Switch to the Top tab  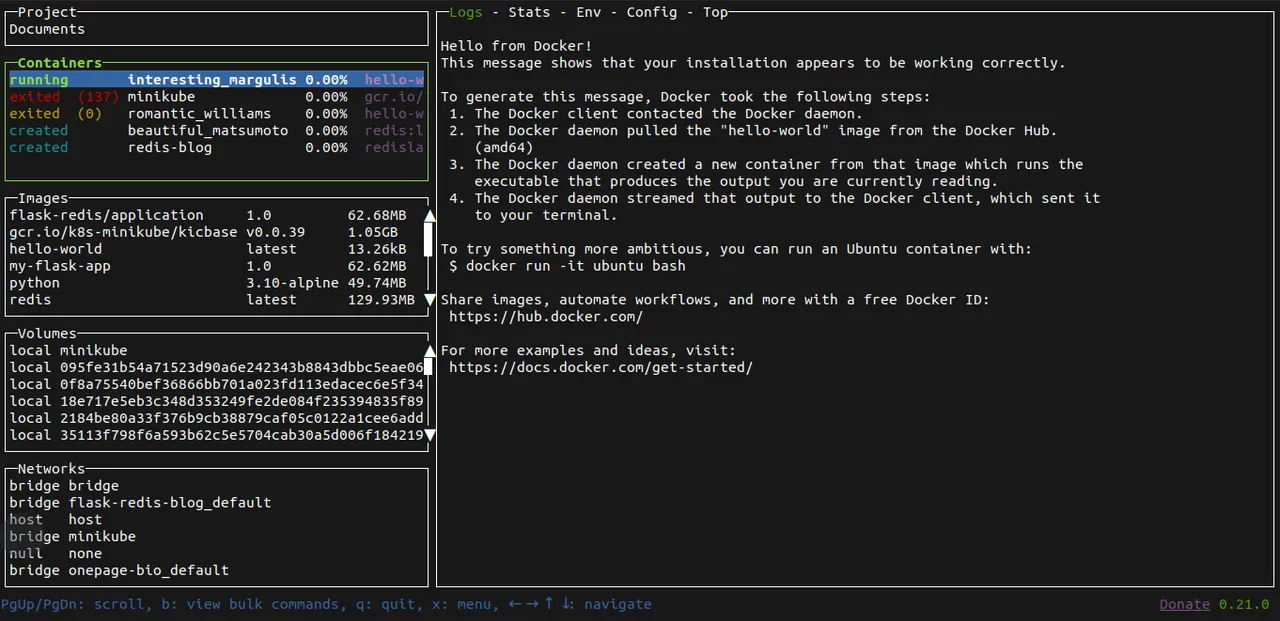715,12
